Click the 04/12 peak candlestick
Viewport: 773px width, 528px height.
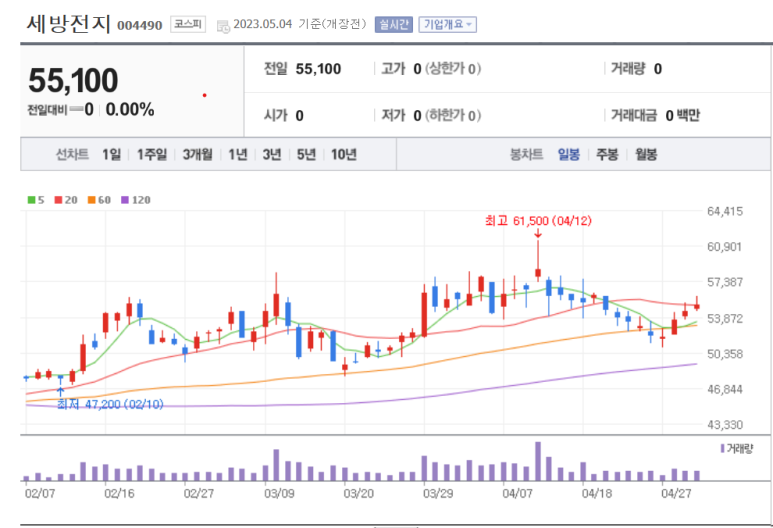coord(538,260)
